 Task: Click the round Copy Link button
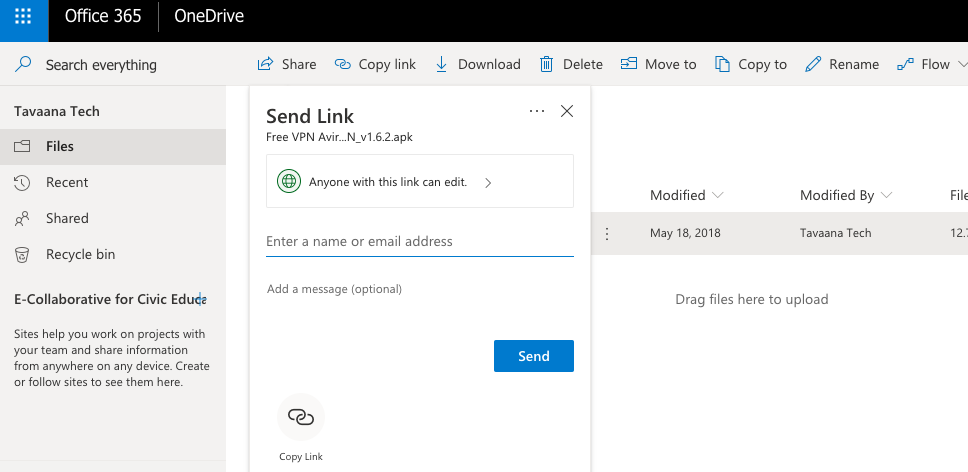tap(301, 417)
